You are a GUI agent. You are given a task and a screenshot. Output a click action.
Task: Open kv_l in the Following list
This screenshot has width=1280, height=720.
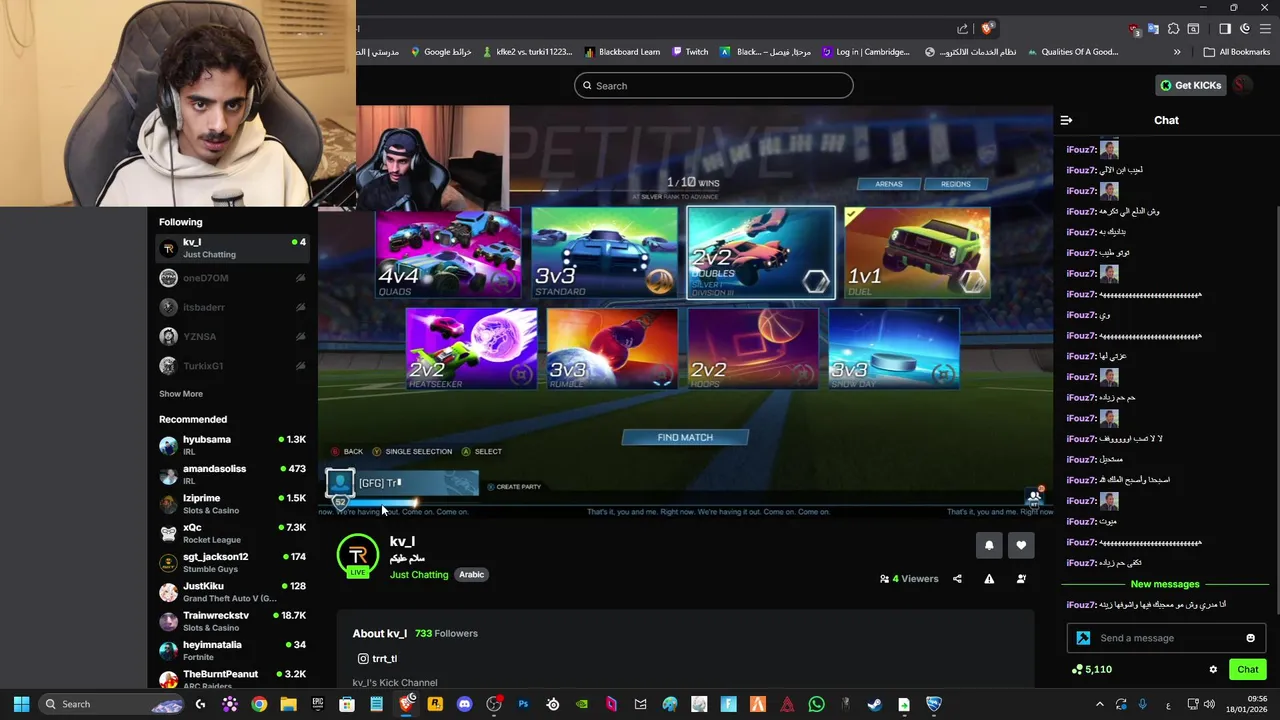232,248
